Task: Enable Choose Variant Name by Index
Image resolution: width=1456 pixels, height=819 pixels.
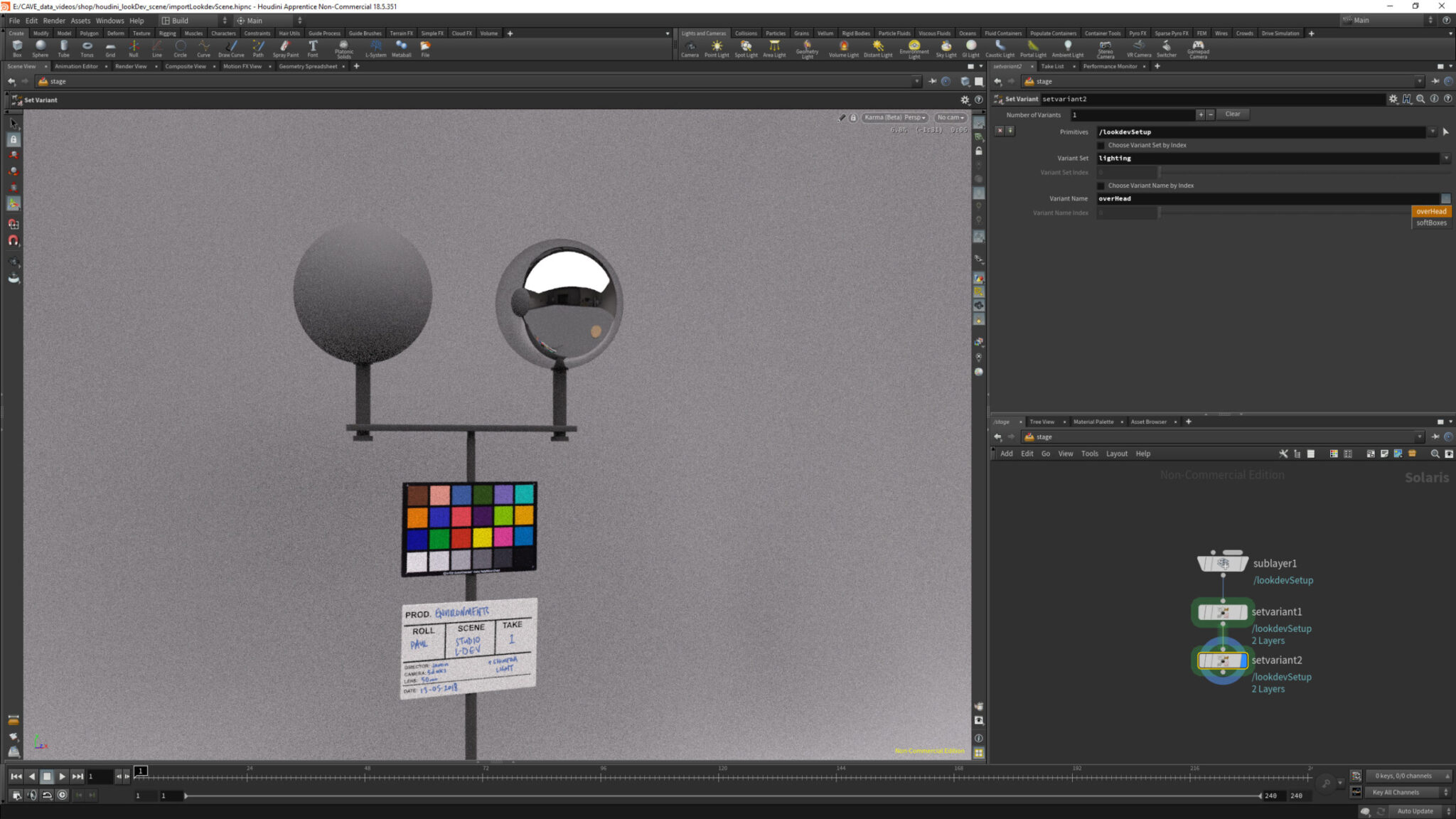Action: point(1102,186)
